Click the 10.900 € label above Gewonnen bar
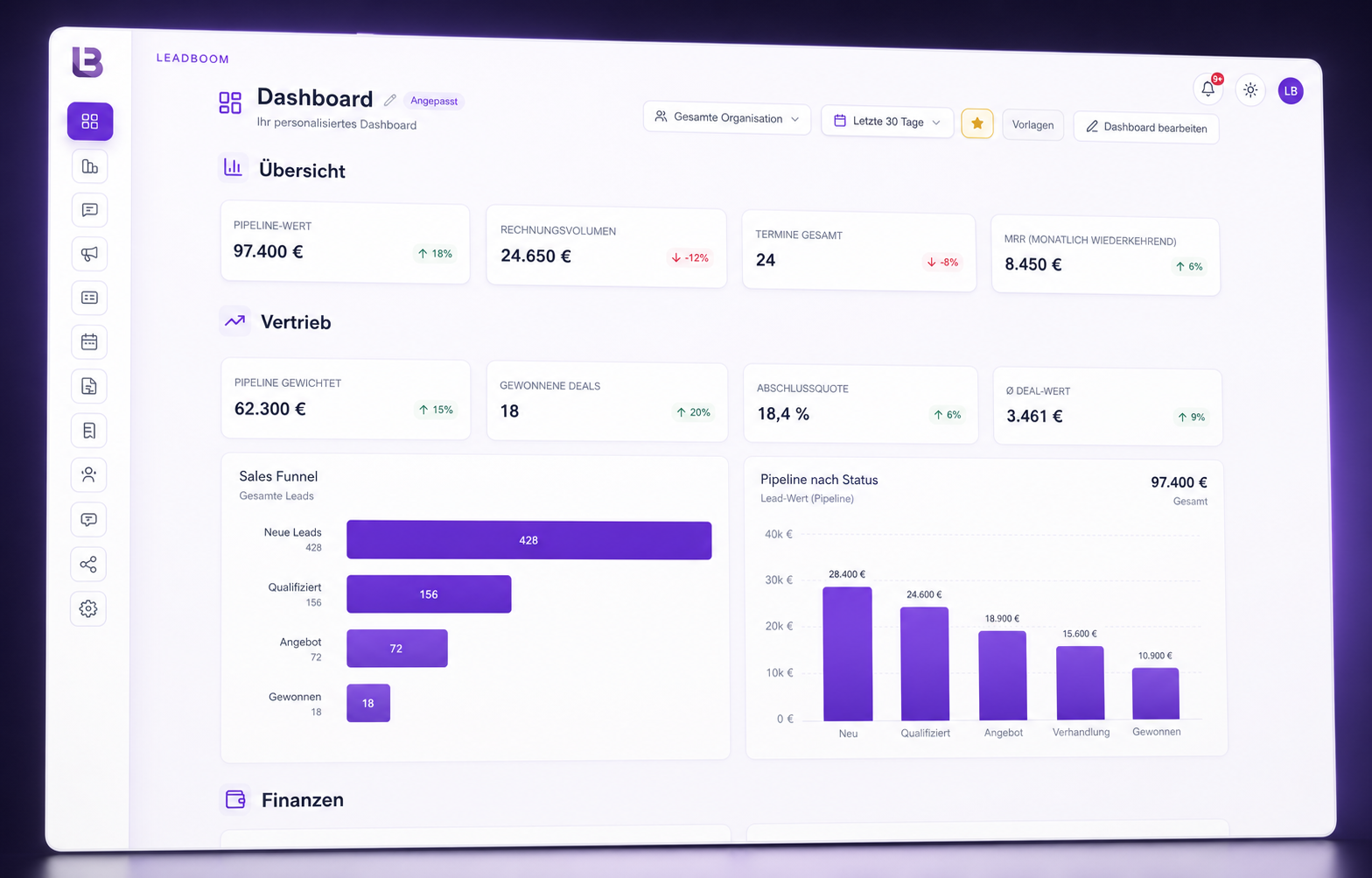 [1155, 656]
